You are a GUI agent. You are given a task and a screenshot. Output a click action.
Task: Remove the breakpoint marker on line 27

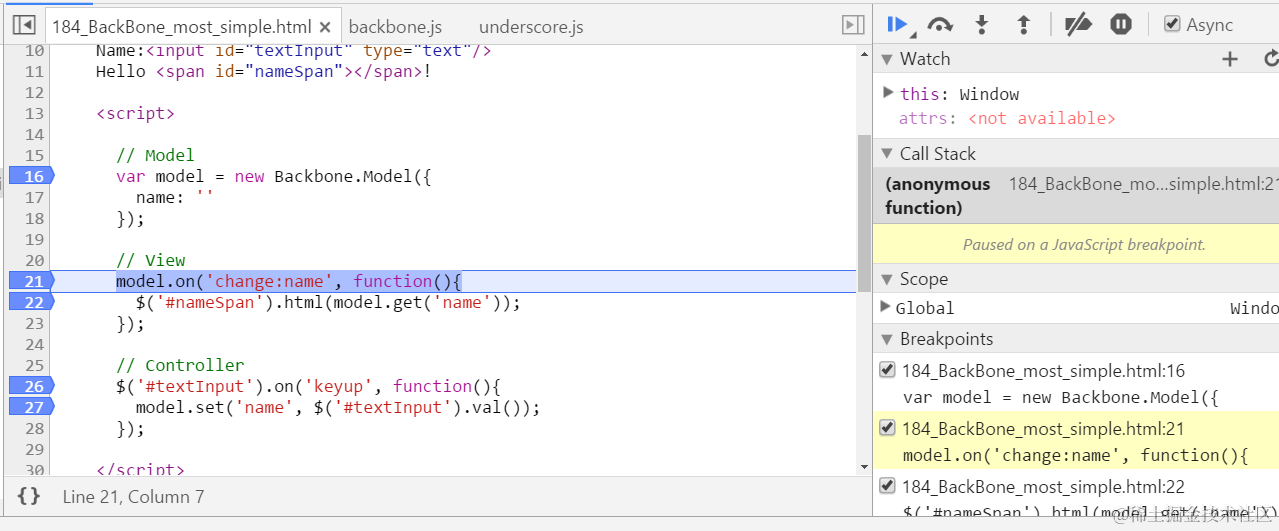(30, 407)
